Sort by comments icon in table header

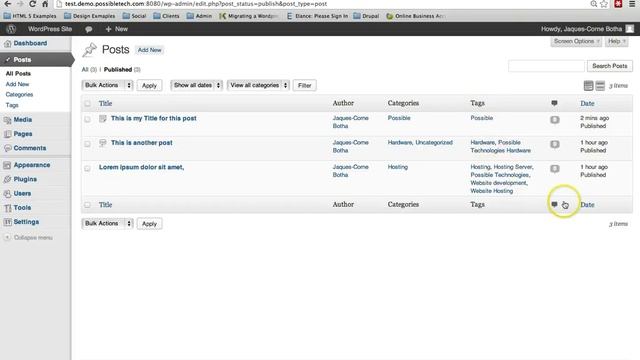point(554,103)
